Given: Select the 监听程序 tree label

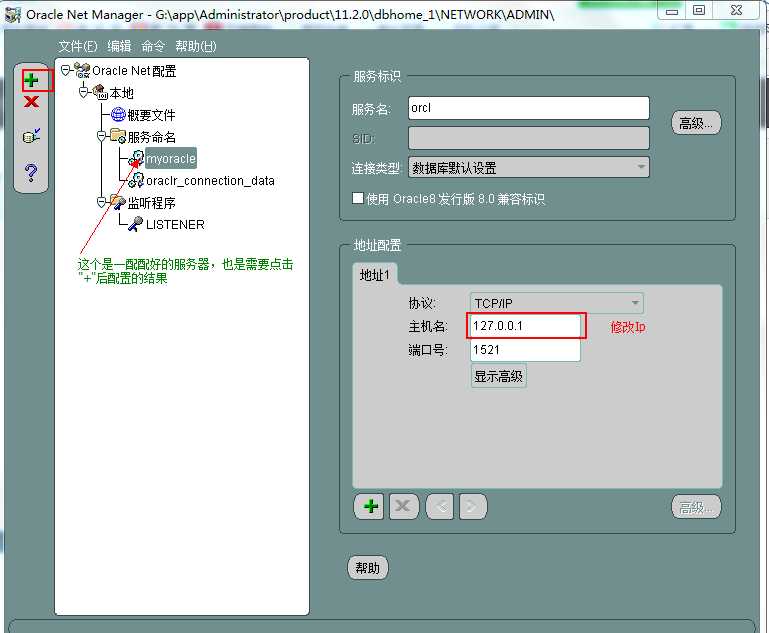Looking at the screenshot, I should point(152,203).
